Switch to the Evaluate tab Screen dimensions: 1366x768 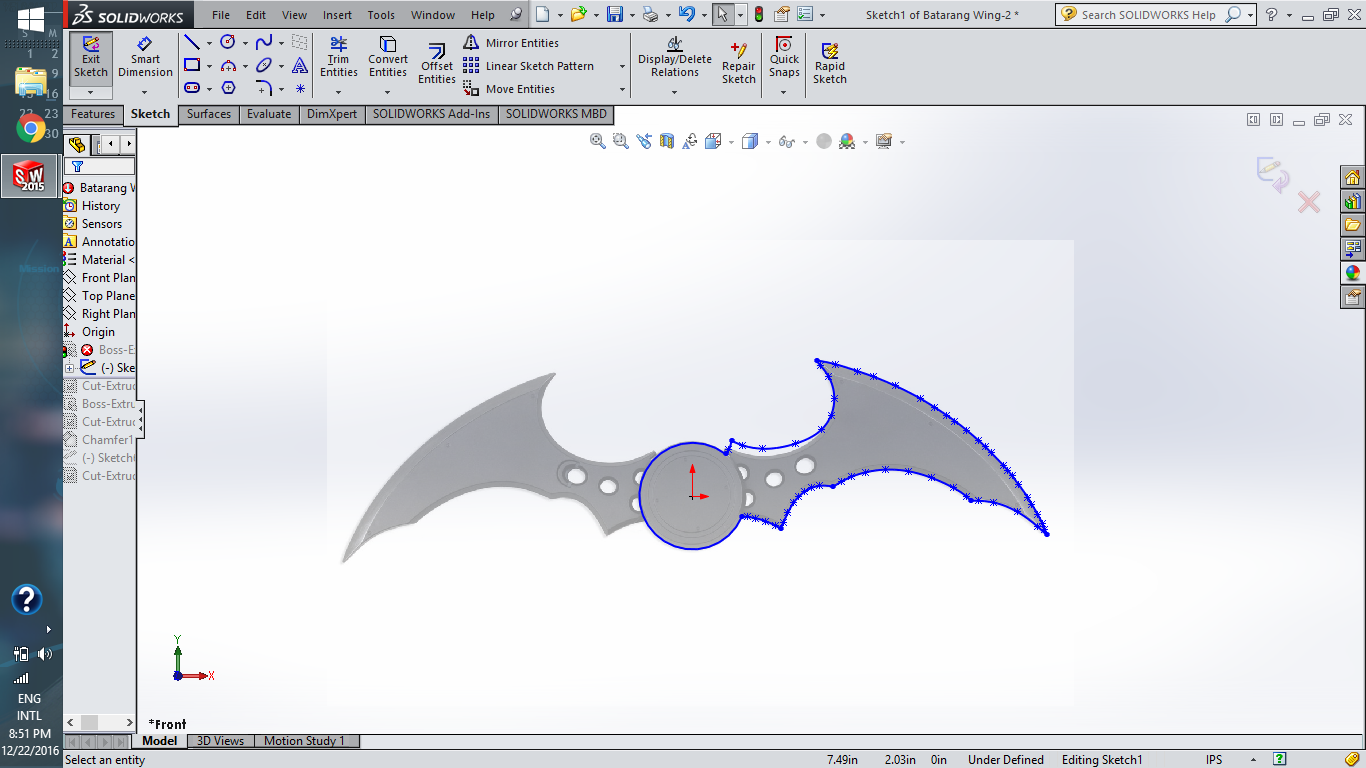click(x=269, y=114)
